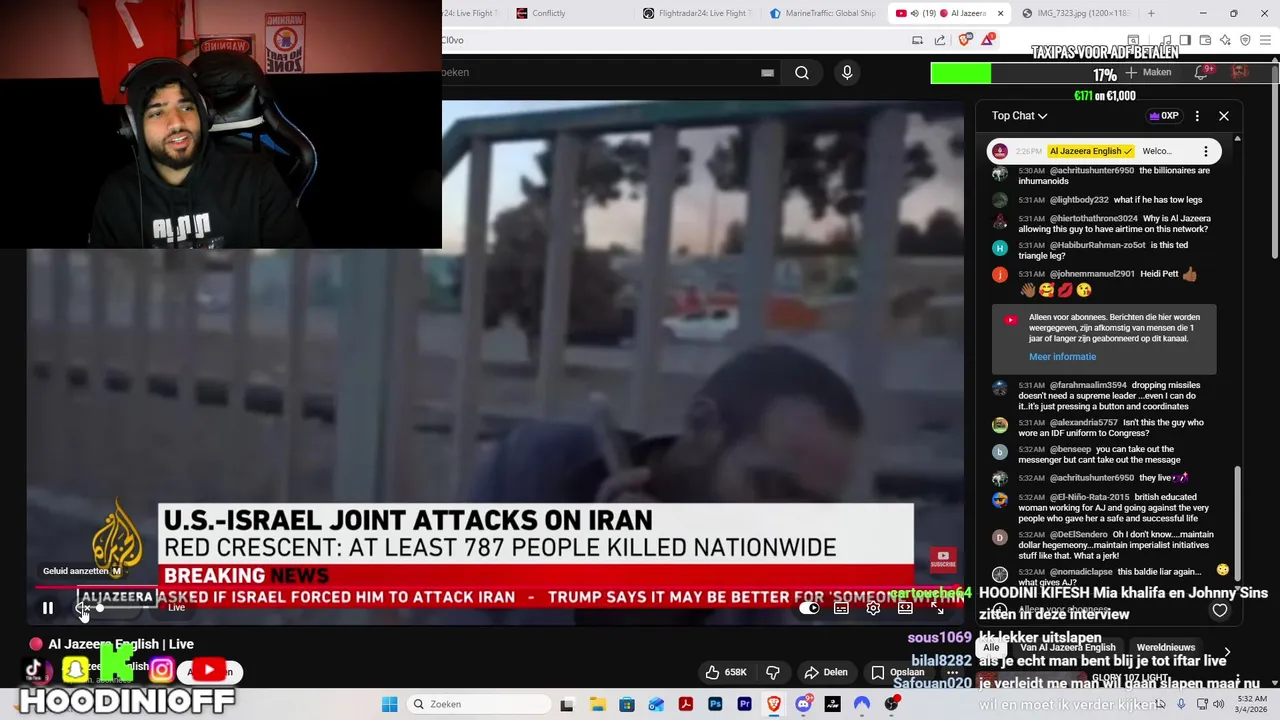Click the cast screen icon in address bar
Viewport: 1280px width, 720px height.
(x=917, y=40)
